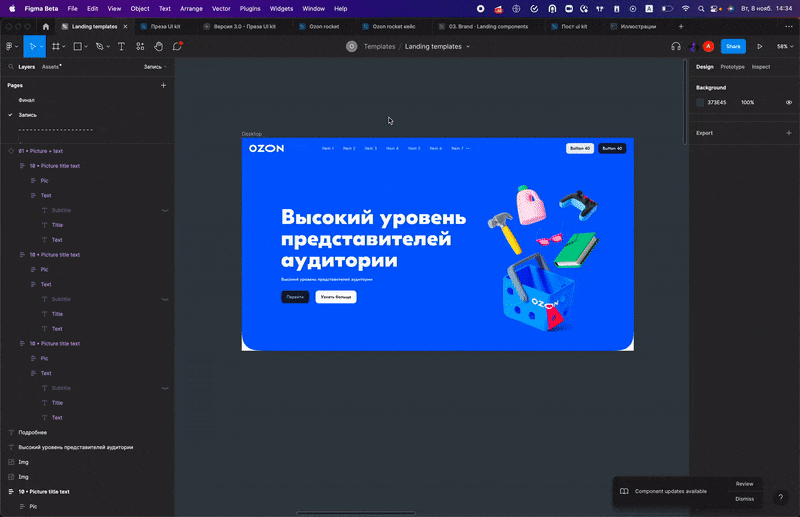Click the background color swatch 373E45

tap(700, 103)
